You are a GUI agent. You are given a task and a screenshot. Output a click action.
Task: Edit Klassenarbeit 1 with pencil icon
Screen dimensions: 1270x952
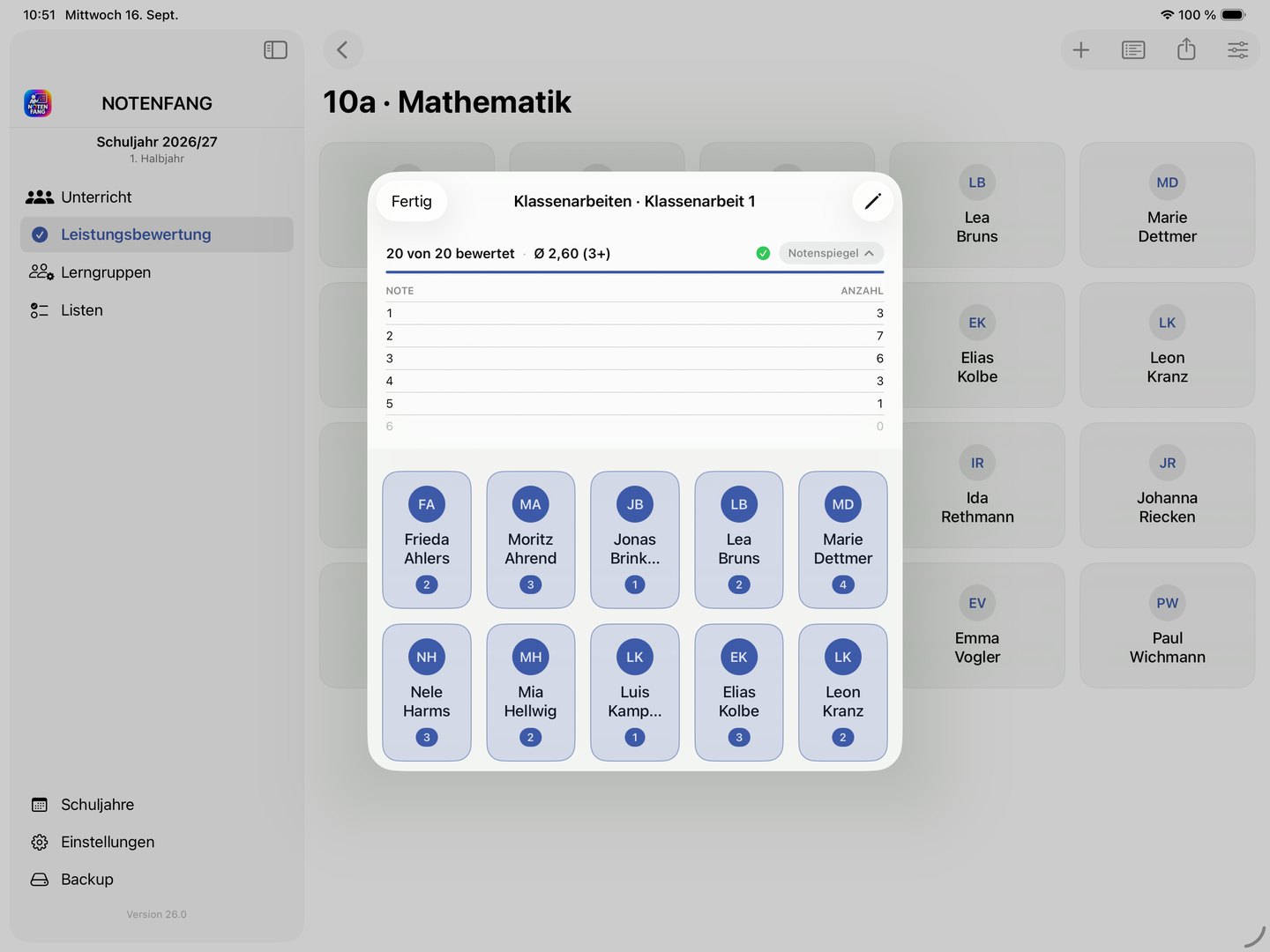pyautogui.click(x=873, y=201)
